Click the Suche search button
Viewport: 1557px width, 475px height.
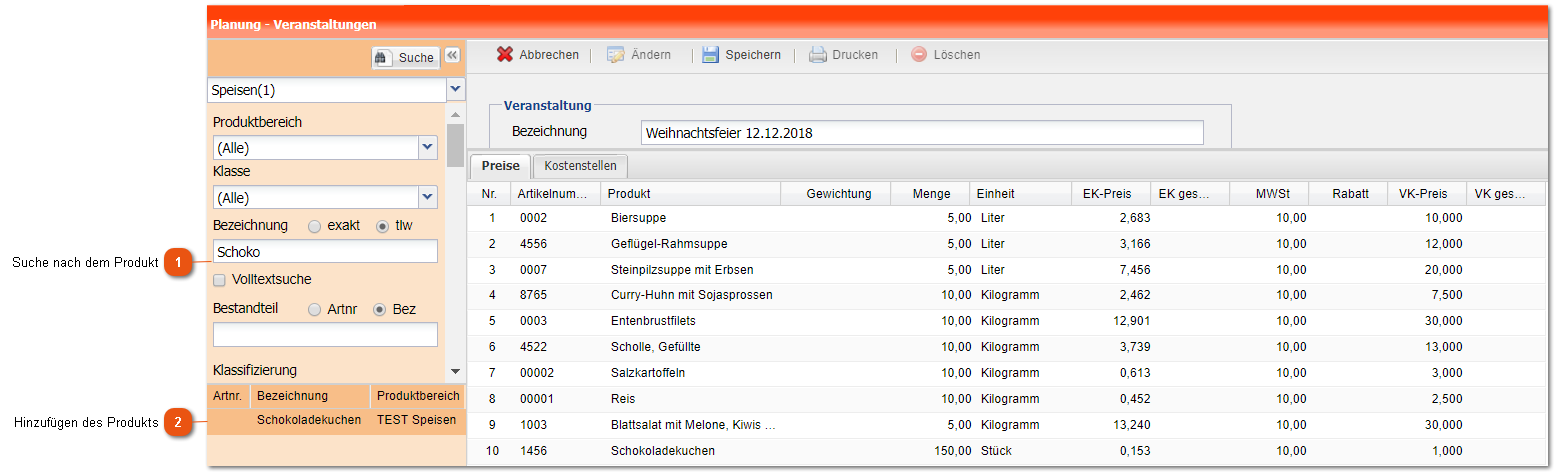pyautogui.click(x=405, y=58)
